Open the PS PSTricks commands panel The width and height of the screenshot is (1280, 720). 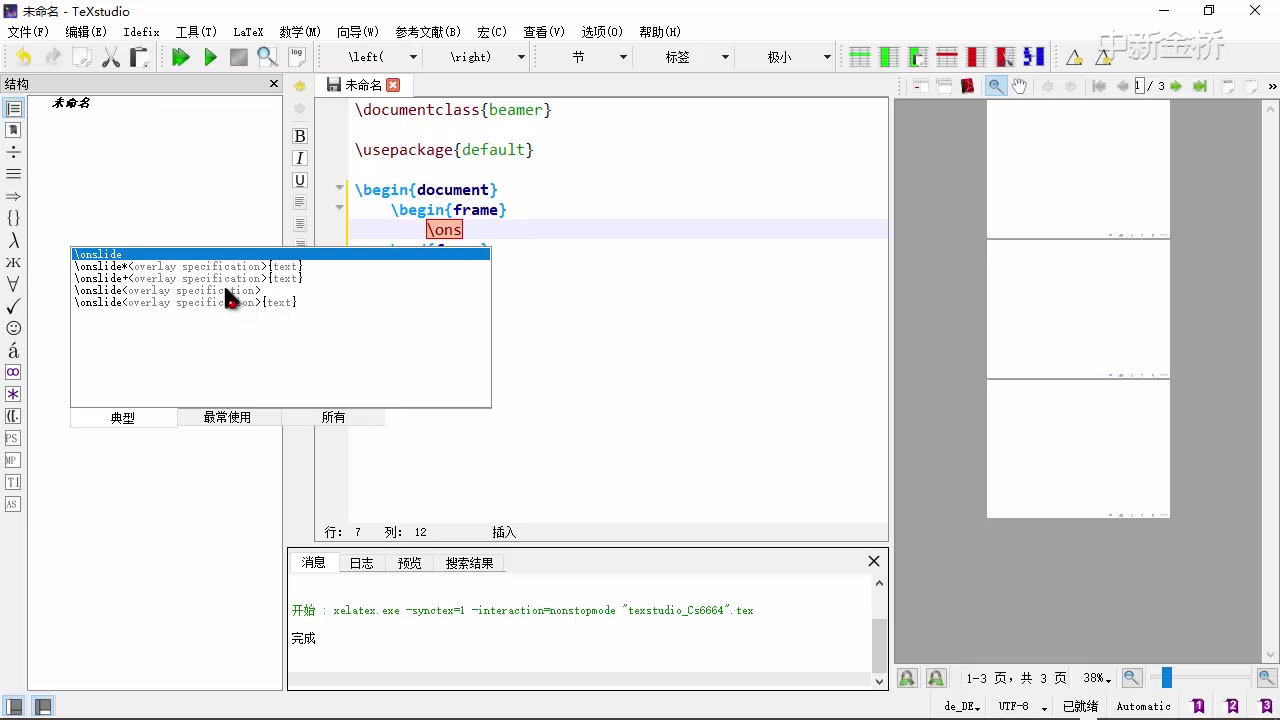[13, 438]
